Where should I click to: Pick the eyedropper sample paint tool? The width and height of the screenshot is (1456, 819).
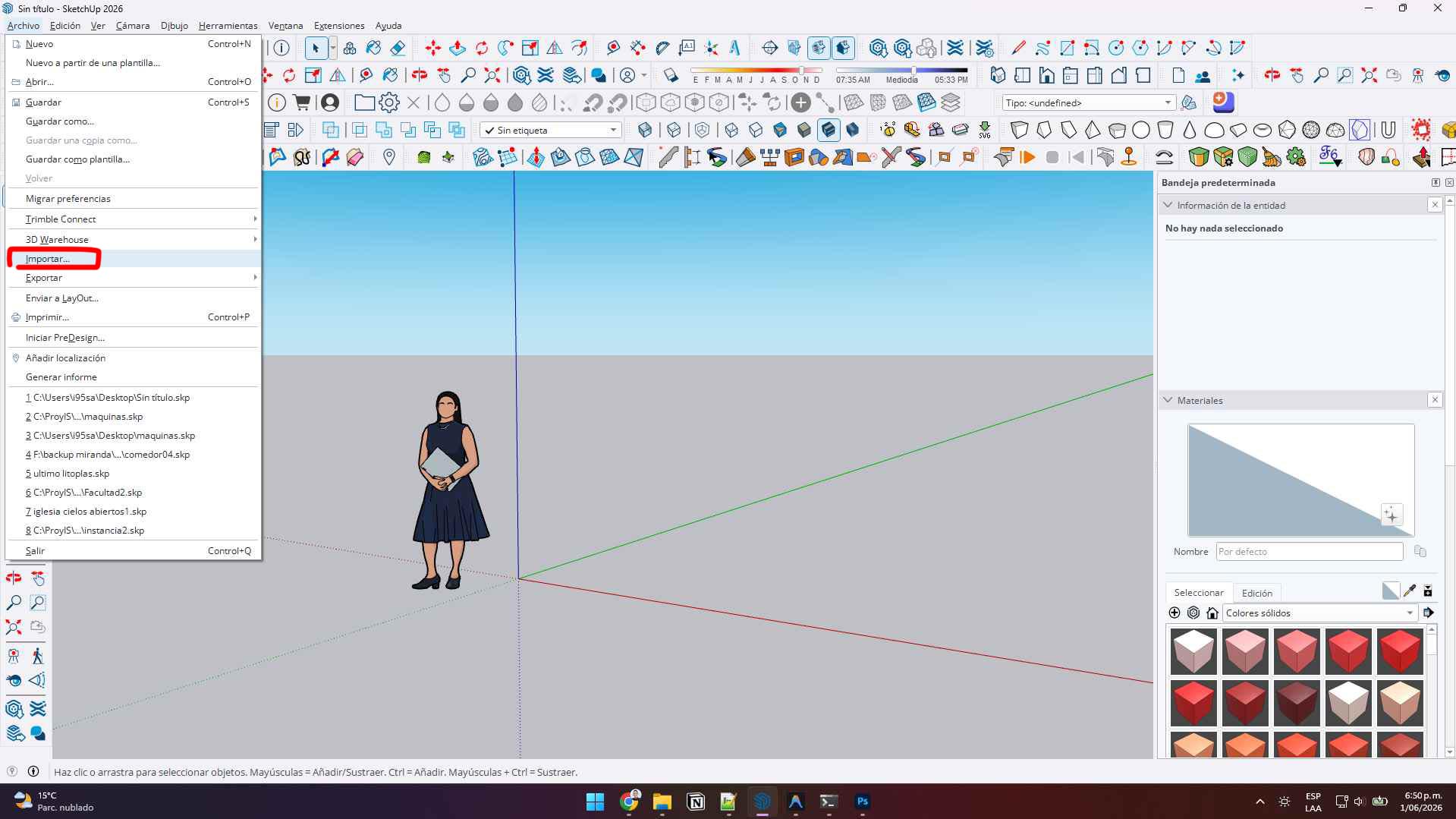[x=1410, y=591]
